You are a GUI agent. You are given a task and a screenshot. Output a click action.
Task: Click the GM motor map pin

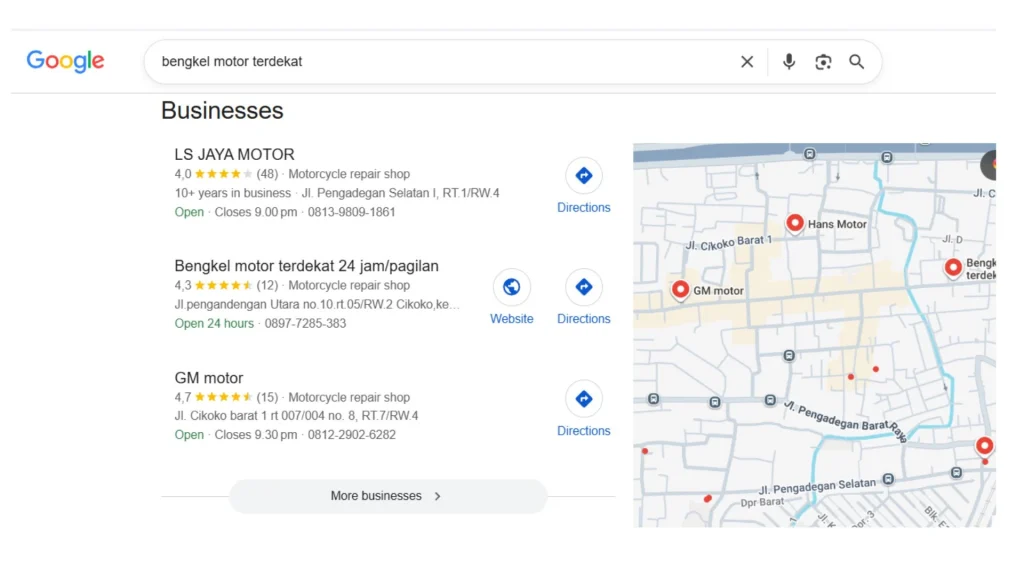click(680, 289)
